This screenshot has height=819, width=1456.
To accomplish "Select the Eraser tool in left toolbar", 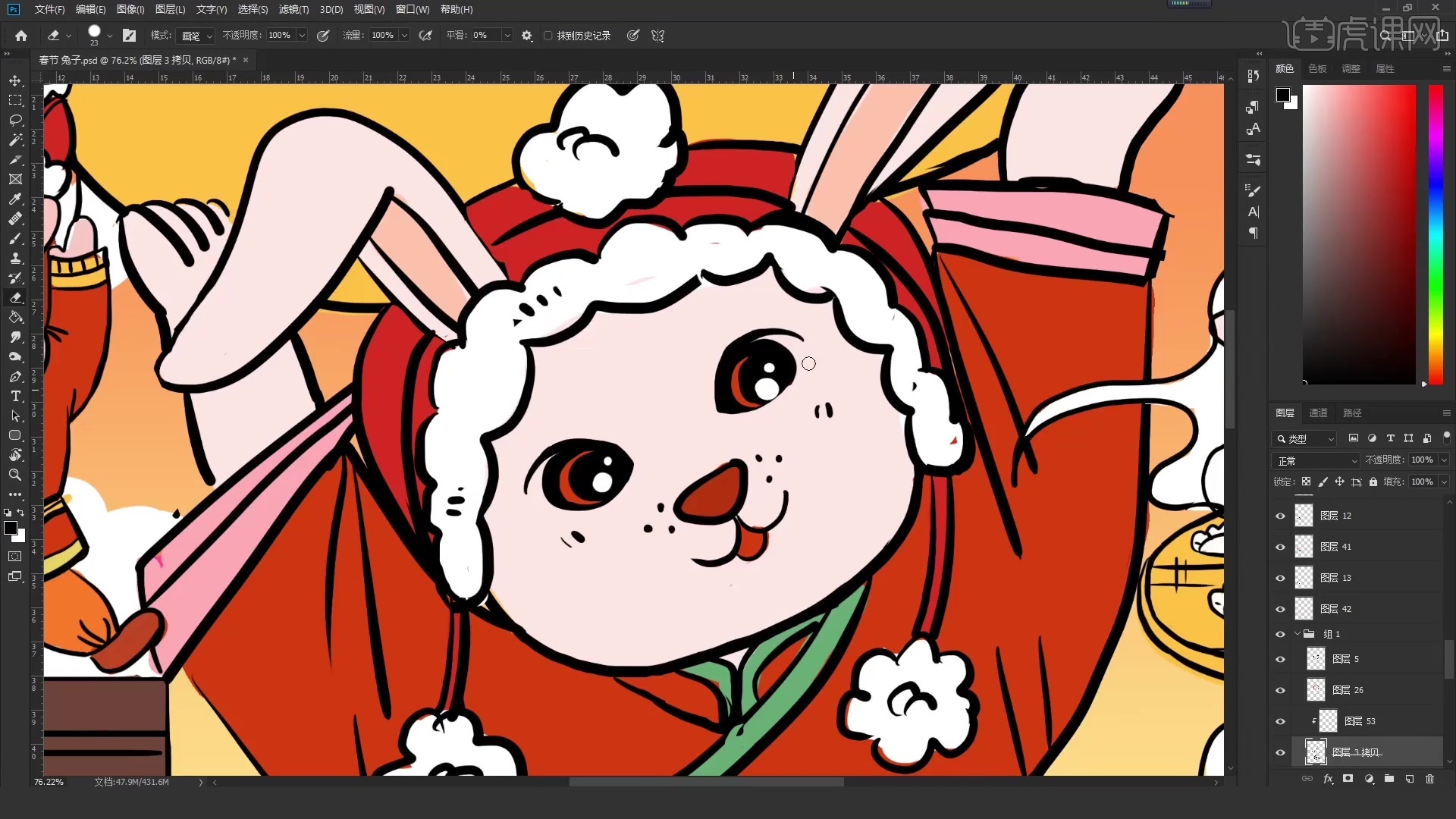I will 15,297.
